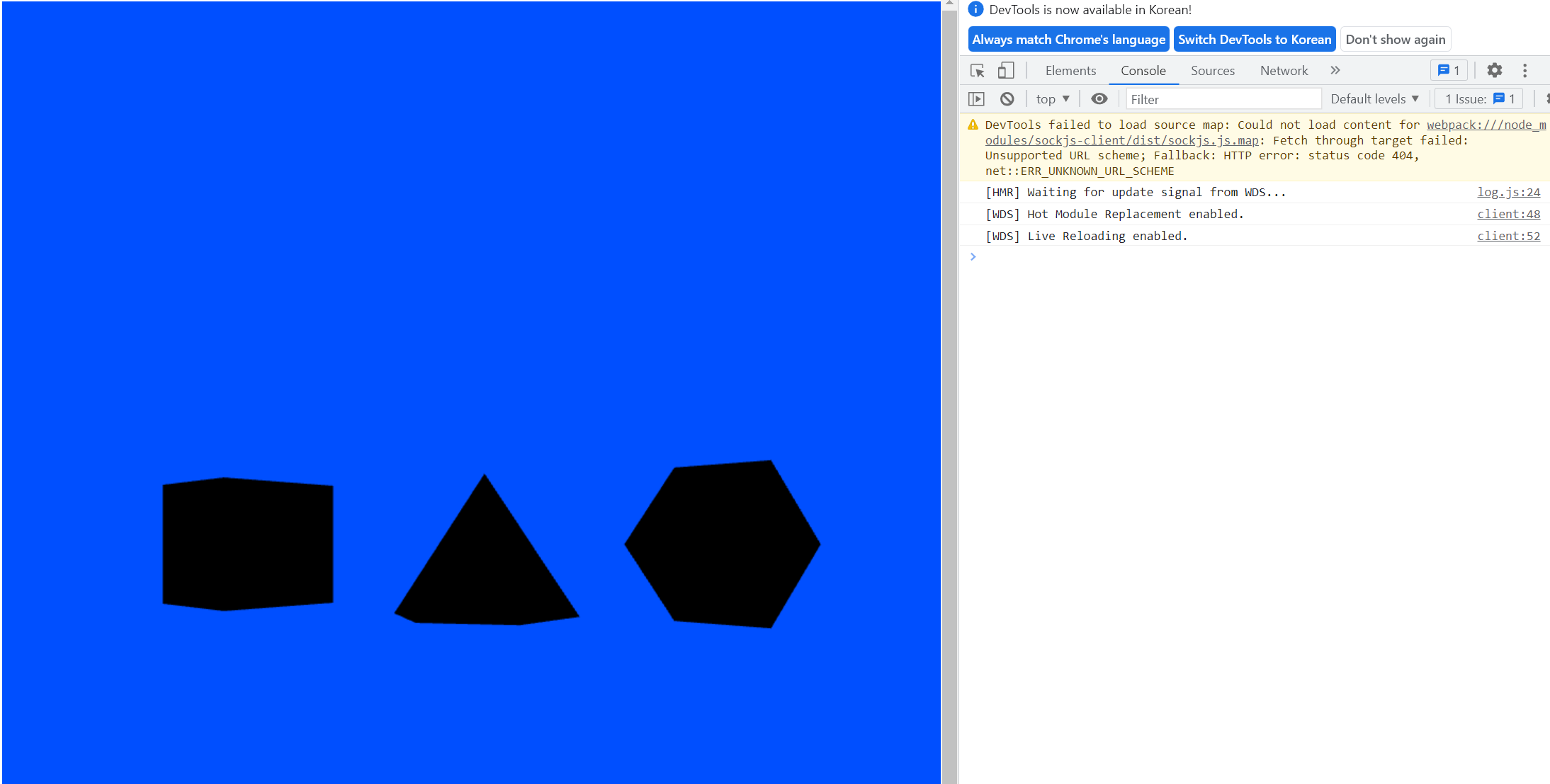Dismiss with Don't show again button
Viewport: 1550px width, 784px height.
point(1395,40)
